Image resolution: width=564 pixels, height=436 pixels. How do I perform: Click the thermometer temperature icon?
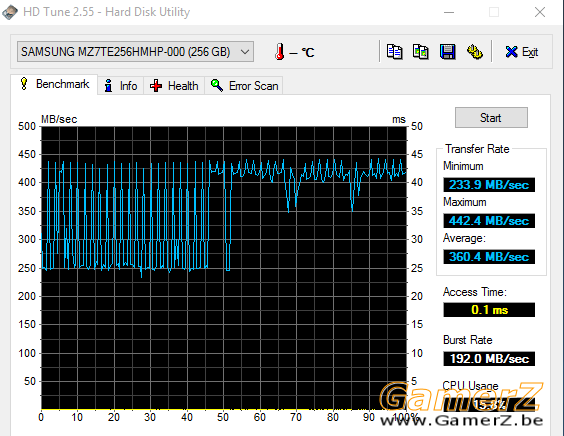click(x=279, y=52)
